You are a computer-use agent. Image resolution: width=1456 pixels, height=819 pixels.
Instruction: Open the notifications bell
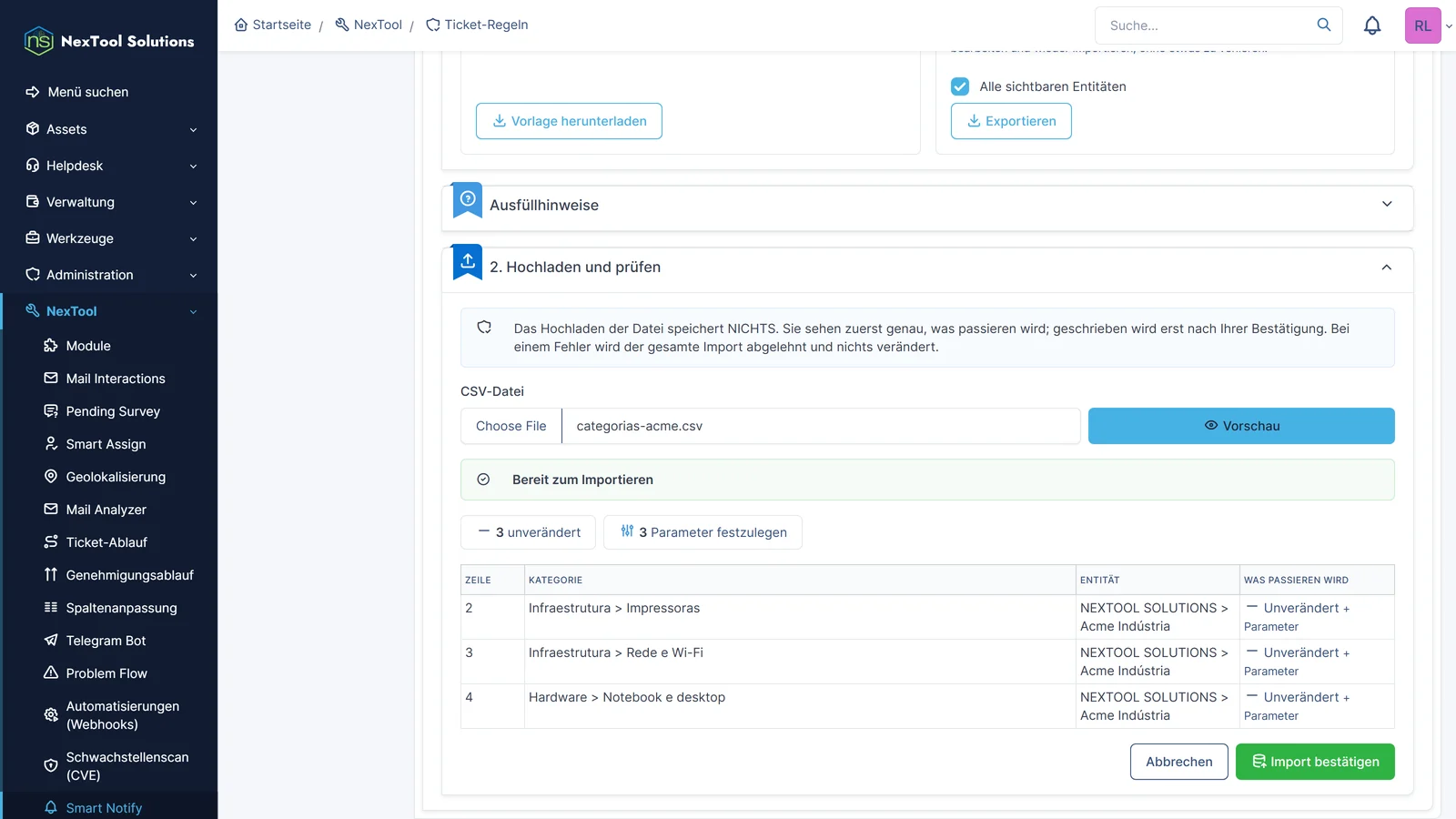point(1372,25)
